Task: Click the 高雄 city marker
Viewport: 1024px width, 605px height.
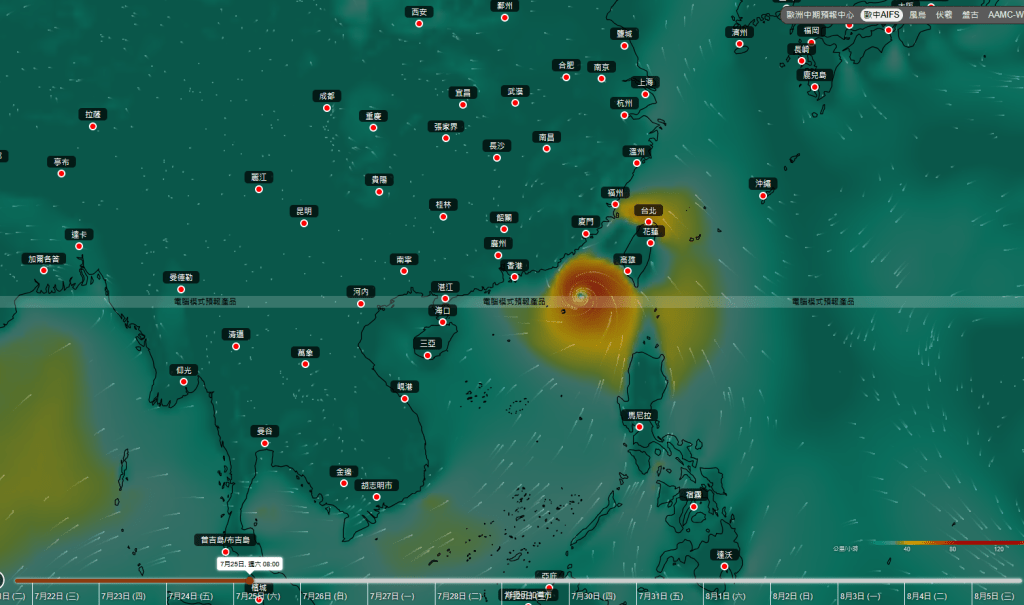Action: pyautogui.click(x=628, y=270)
